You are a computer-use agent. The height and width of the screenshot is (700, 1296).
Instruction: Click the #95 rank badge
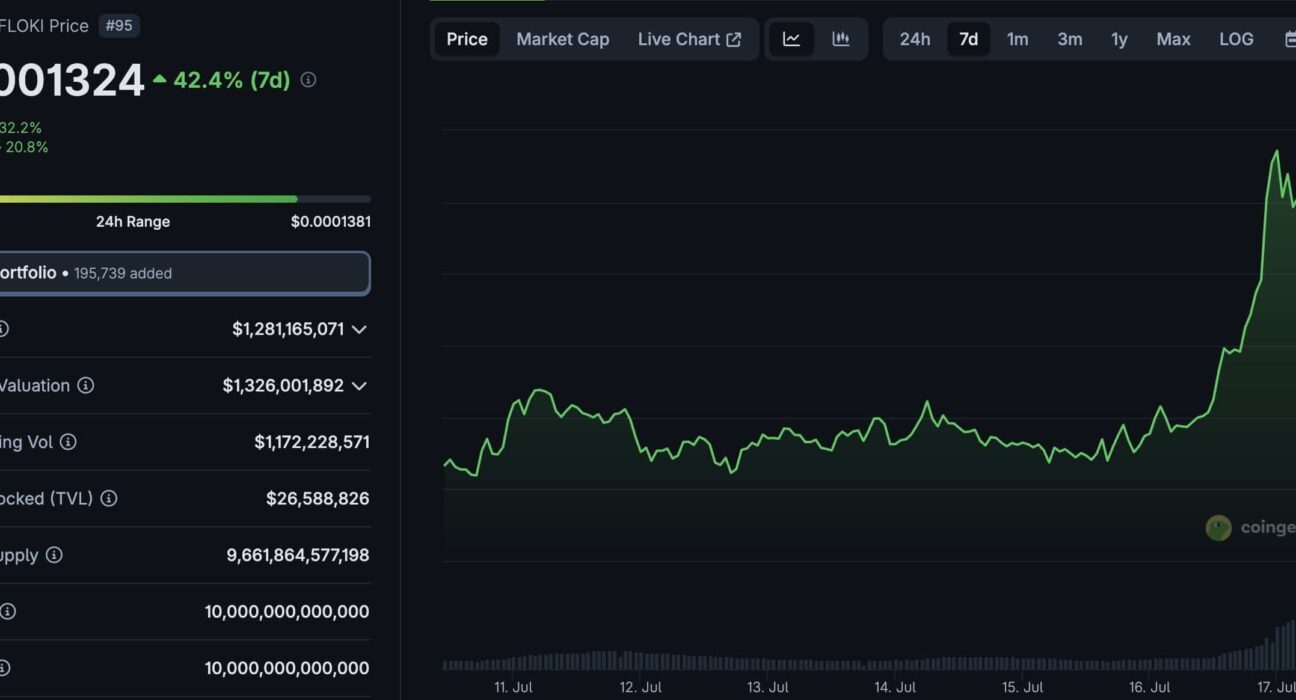point(118,25)
